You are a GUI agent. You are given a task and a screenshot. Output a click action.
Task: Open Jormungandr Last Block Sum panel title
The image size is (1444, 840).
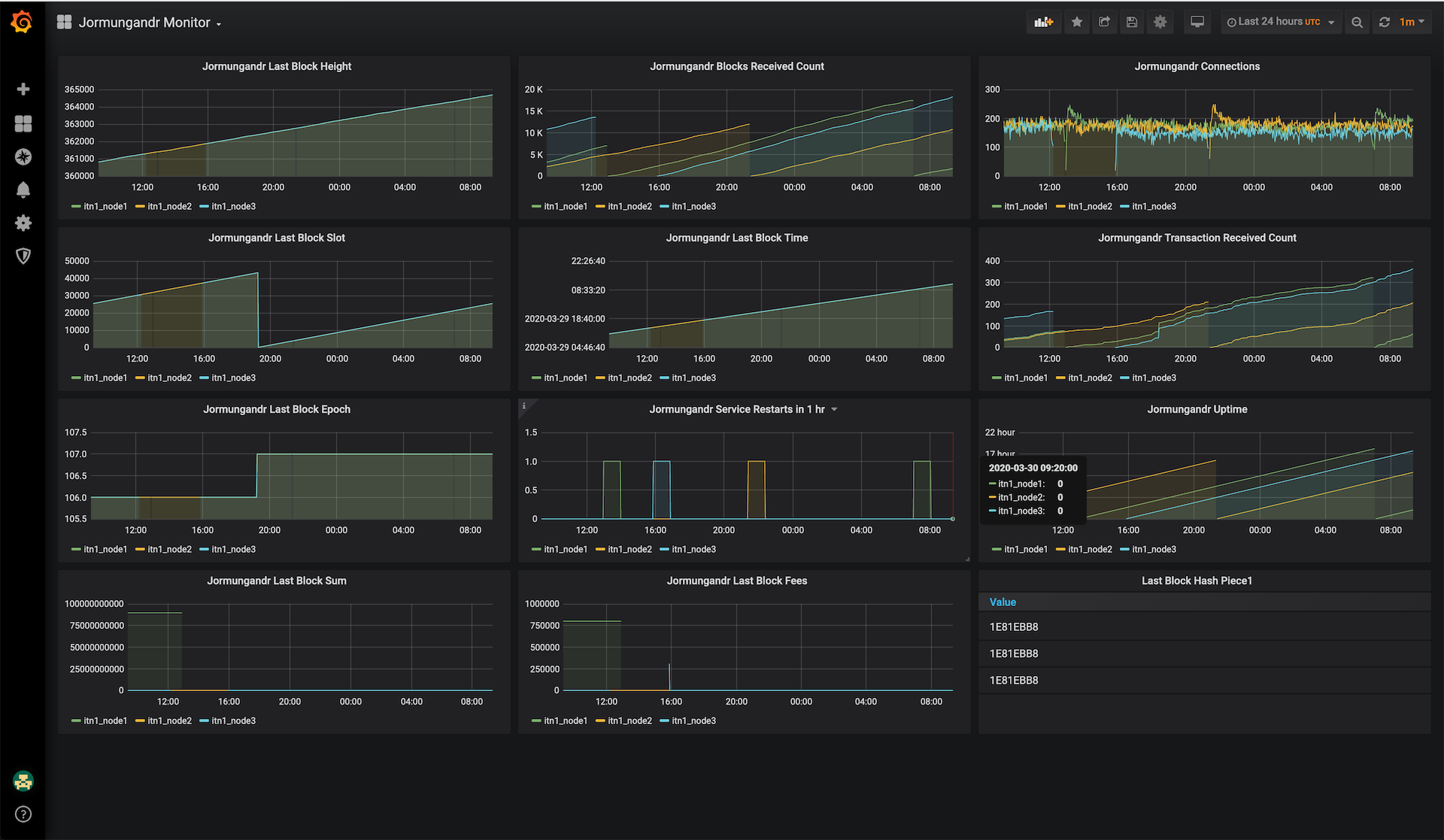277,581
